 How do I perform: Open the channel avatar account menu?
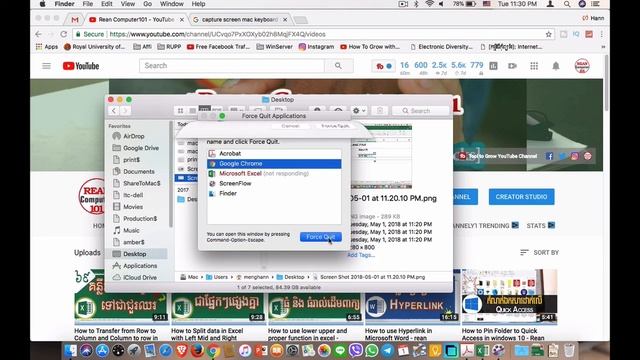click(x=582, y=66)
